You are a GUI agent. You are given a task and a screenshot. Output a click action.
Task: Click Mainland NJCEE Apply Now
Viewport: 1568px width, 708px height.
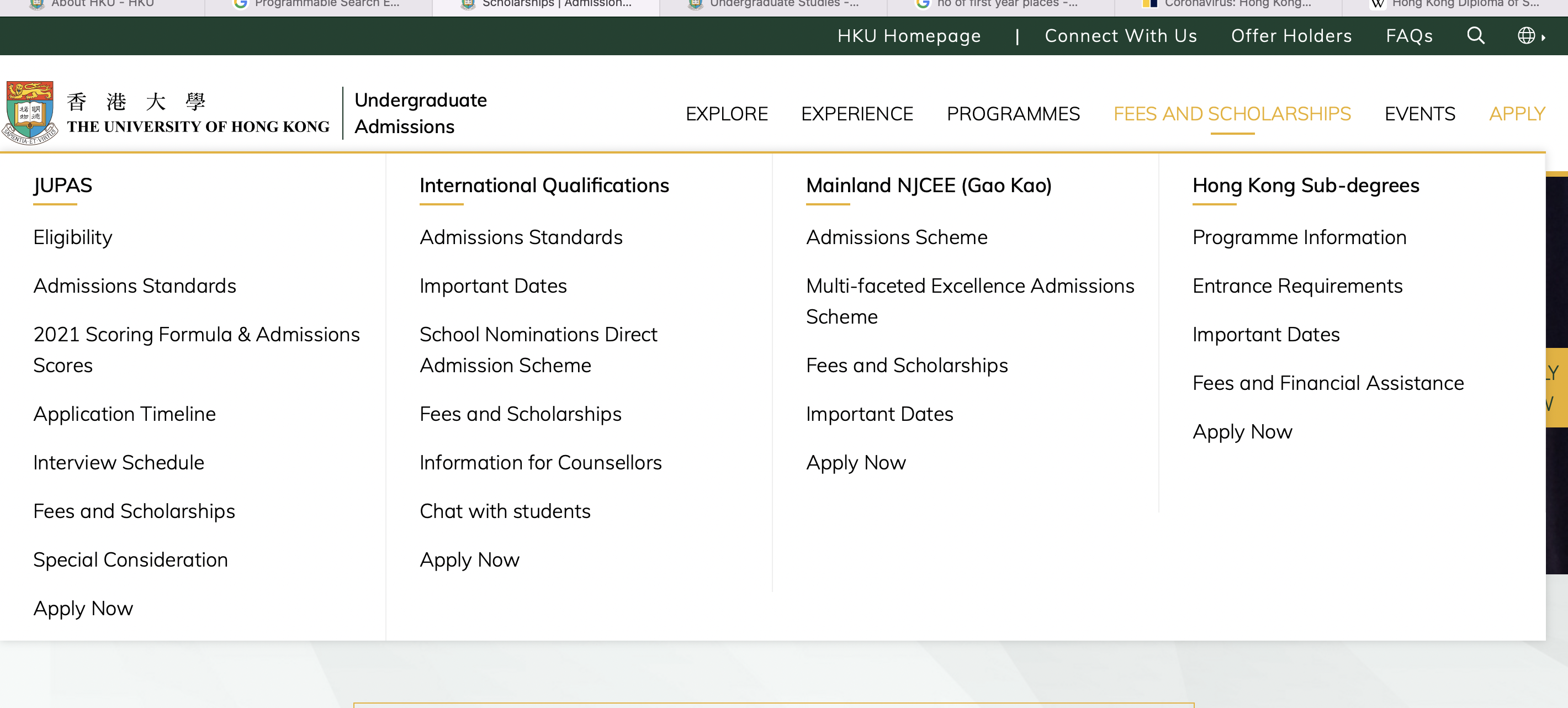856,463
